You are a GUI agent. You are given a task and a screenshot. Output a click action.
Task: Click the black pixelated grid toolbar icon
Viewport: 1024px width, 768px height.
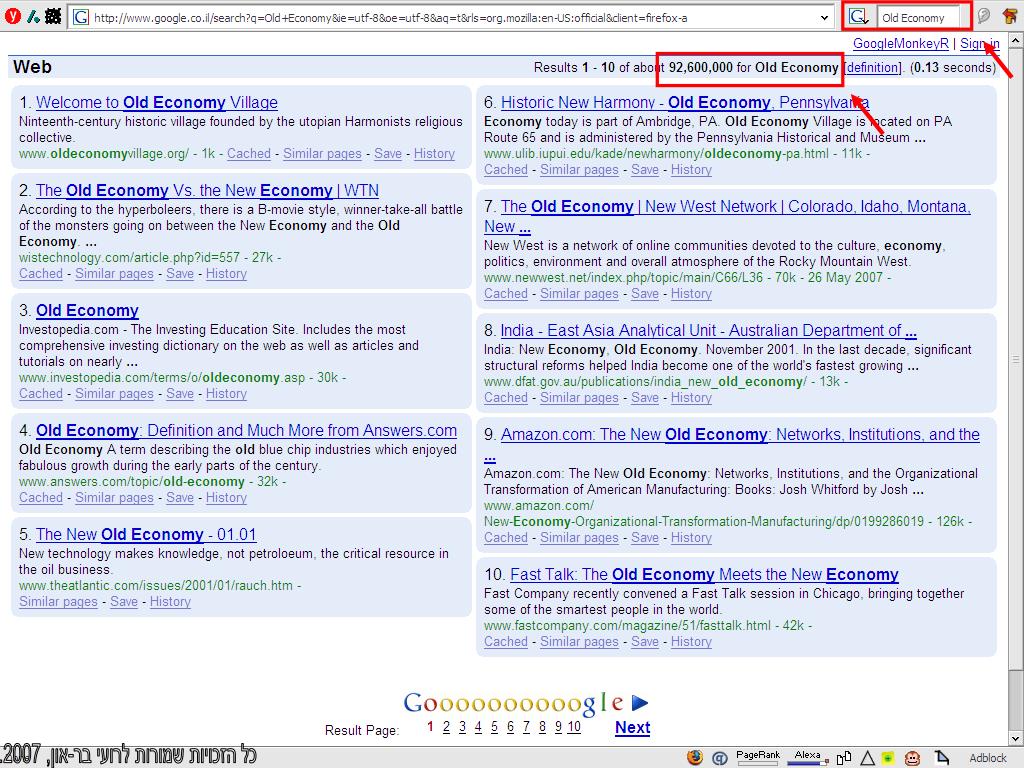tap(54, 16)
